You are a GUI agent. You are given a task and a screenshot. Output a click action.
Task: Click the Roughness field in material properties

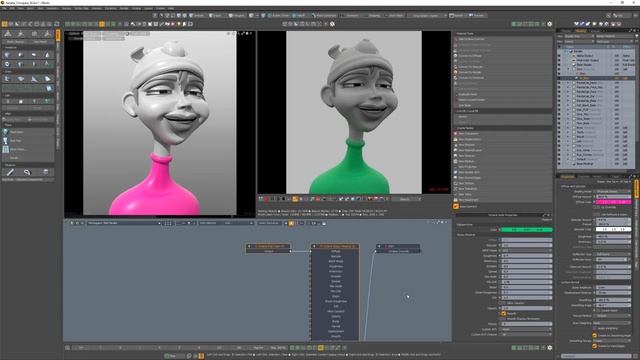tap(613, 236)
